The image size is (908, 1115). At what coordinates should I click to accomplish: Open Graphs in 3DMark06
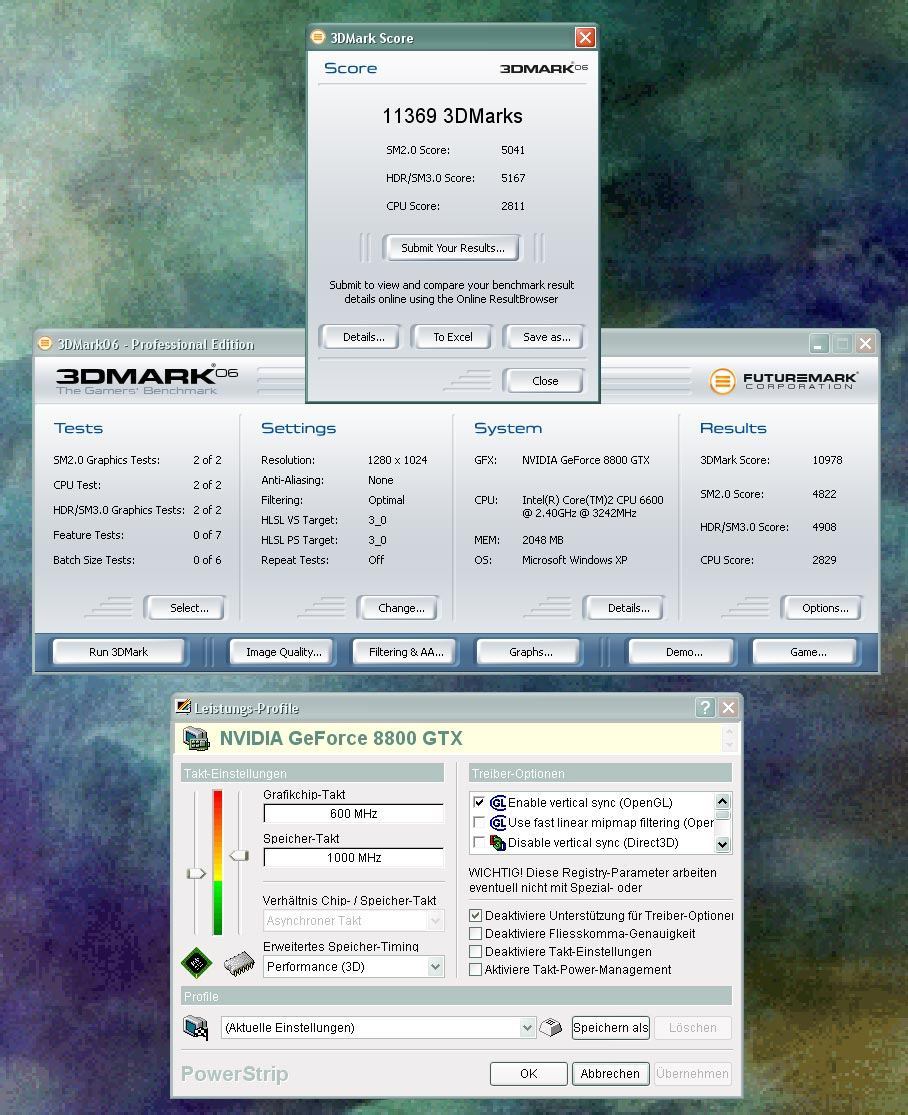click(x=530, y=652)
